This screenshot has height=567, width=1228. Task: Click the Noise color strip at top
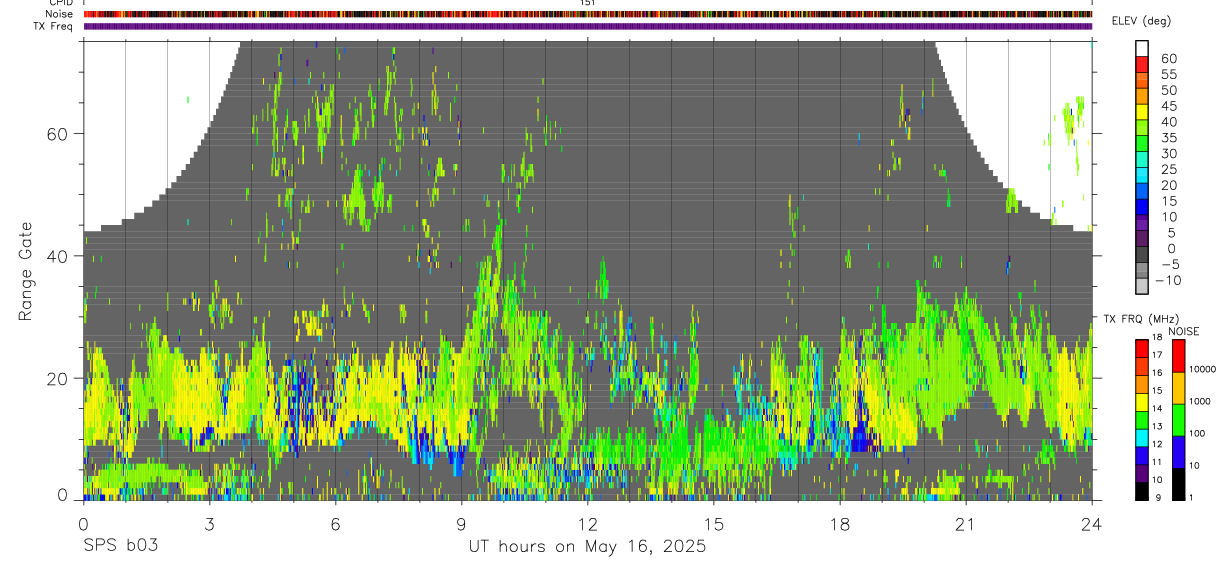coord(588,14)
